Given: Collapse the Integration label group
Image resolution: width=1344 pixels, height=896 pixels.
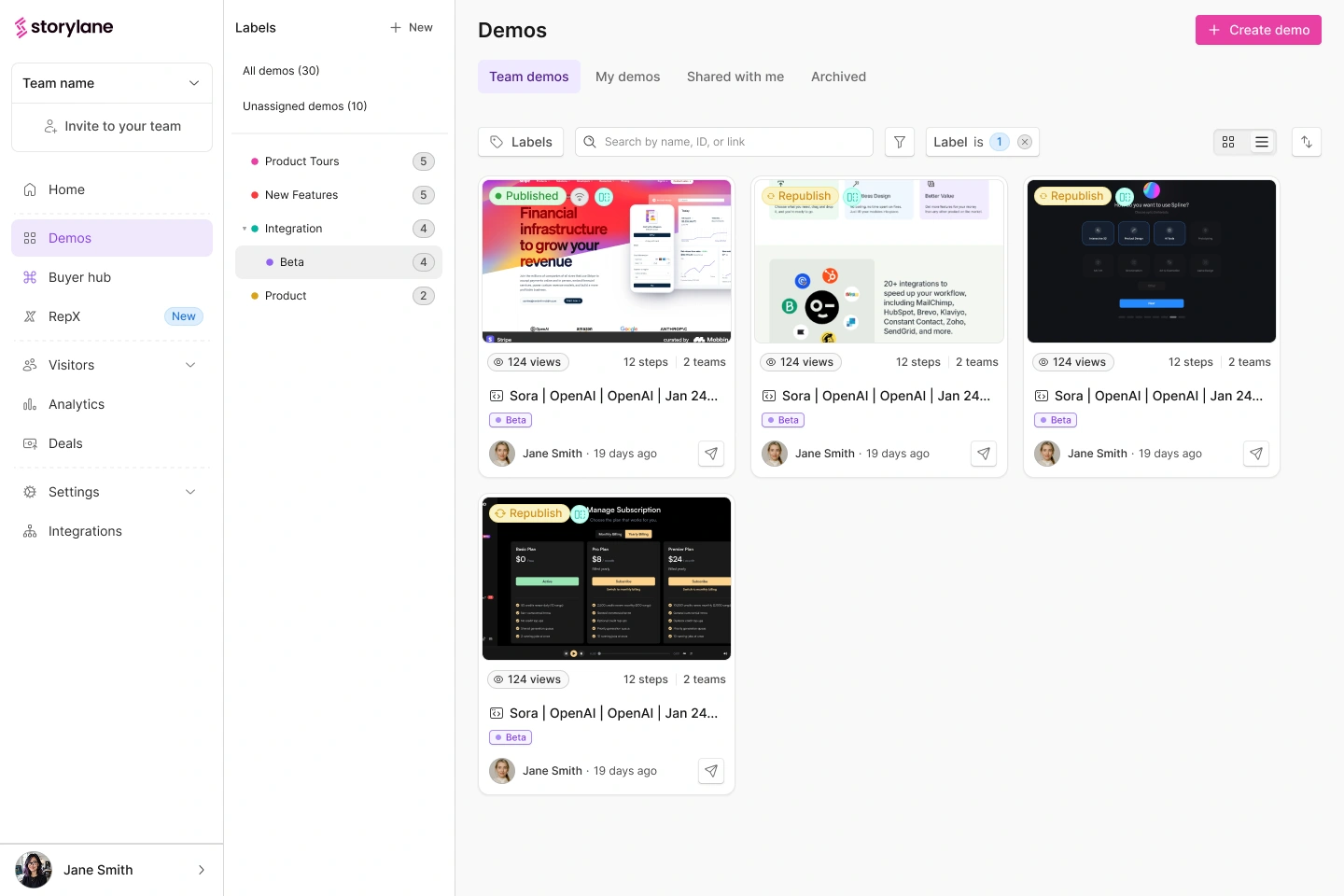Looking at the screenshot, I should tap(245, 229).
